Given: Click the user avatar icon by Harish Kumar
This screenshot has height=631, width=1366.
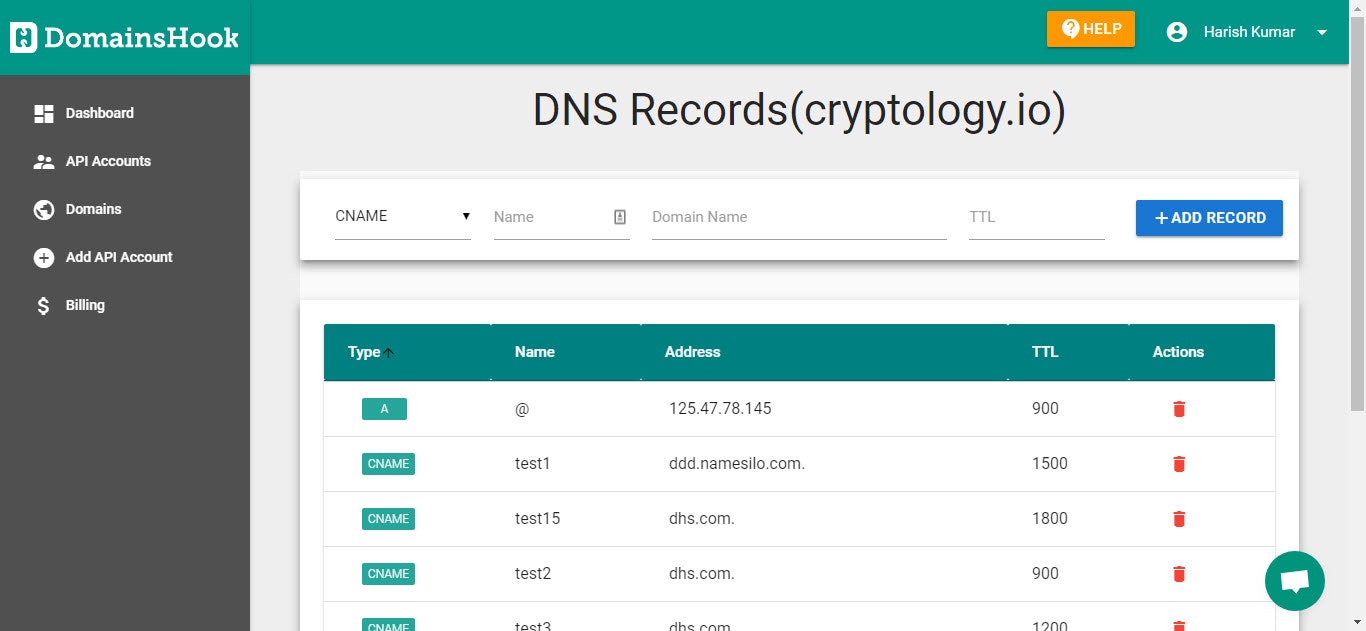Looking at the screenshot, I should click(x=1177, y=32).
